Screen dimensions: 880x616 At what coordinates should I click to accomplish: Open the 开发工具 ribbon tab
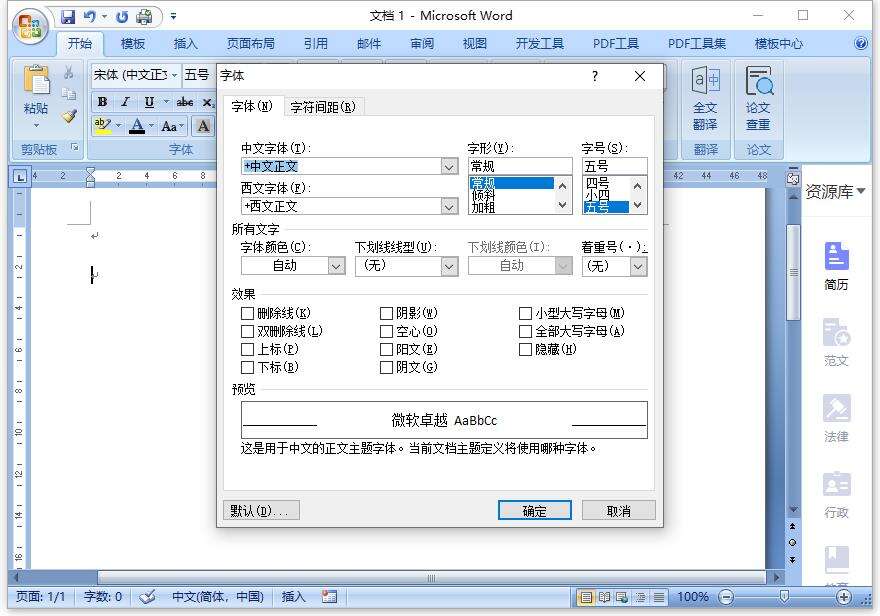click(539, 44)
